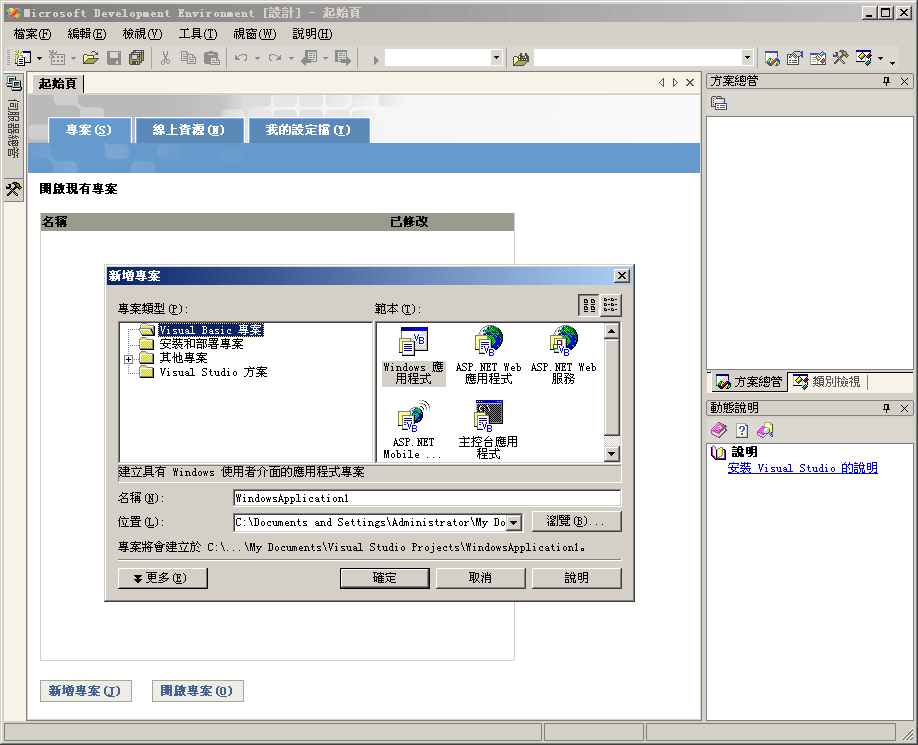Expand the 其他專案 tree node
The height and width of the screenshot is (745, 918).
[128, 359]
